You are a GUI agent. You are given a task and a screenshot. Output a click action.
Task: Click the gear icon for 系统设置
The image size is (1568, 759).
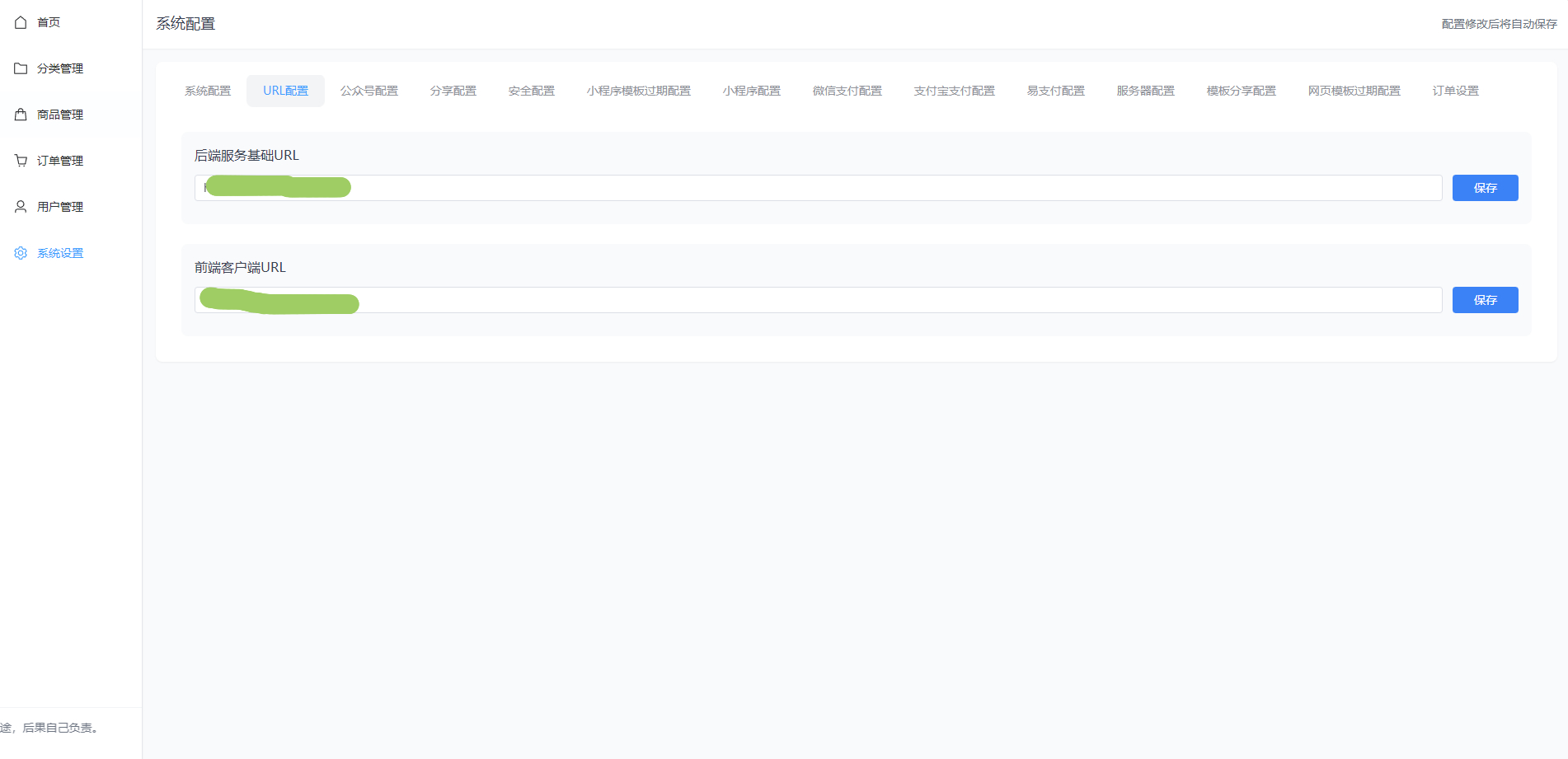[x=21, y=253]
